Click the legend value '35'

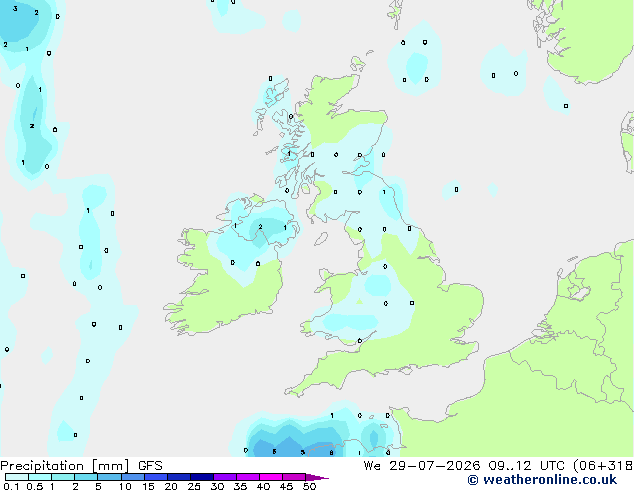(x=240, y=486)
